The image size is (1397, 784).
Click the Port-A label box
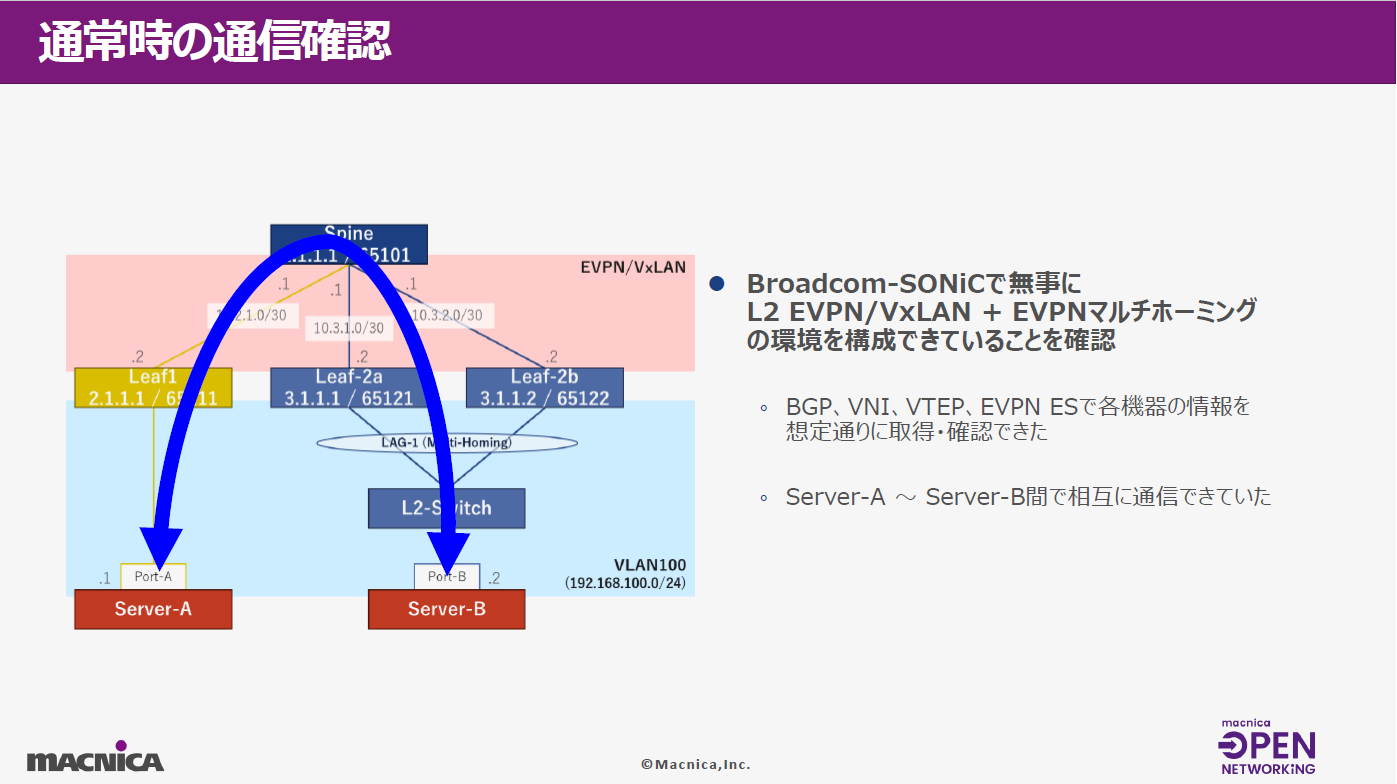click(153, 576)
